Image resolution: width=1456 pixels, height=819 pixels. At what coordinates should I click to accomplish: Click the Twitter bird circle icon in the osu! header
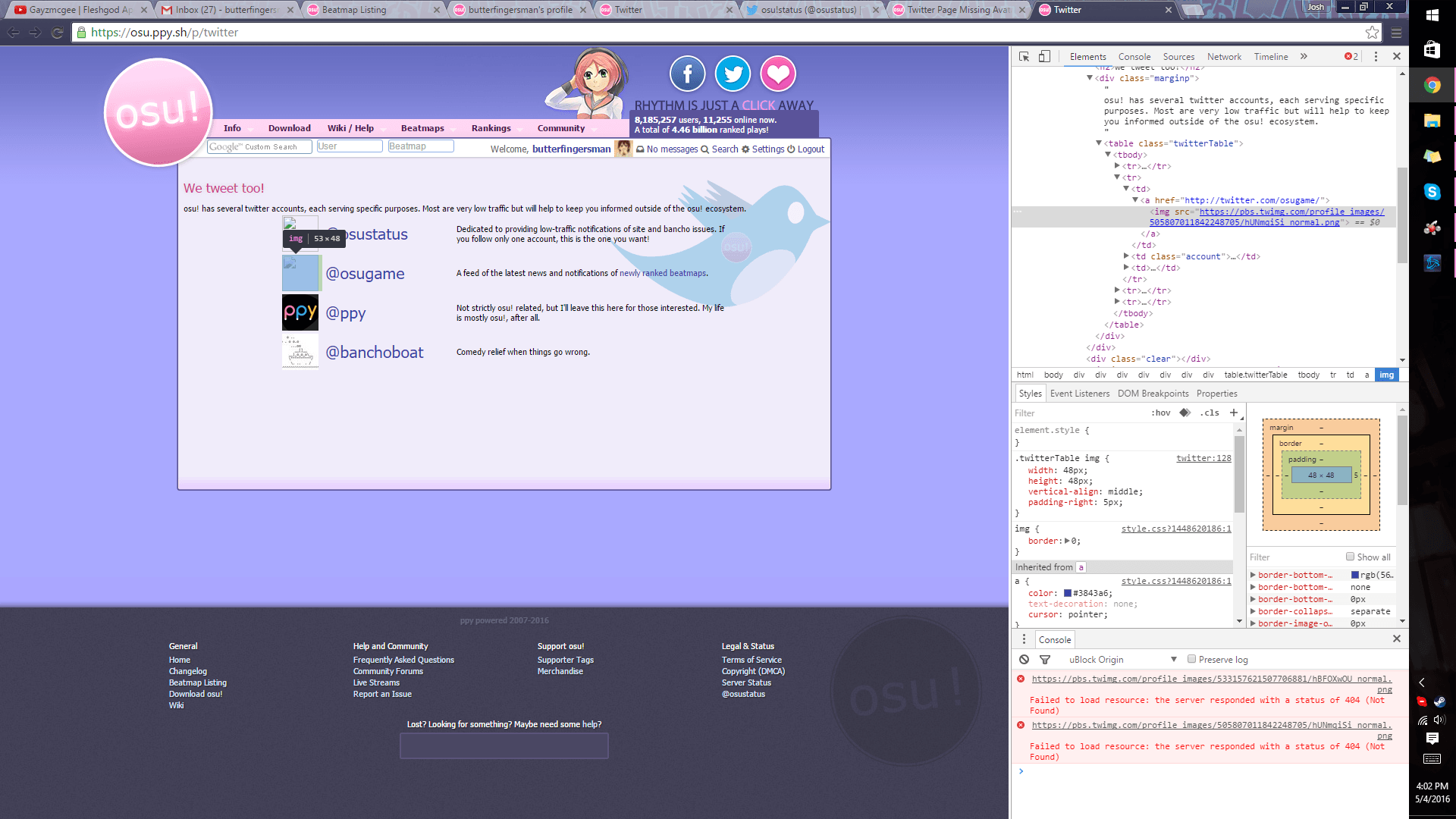point(733,74)
